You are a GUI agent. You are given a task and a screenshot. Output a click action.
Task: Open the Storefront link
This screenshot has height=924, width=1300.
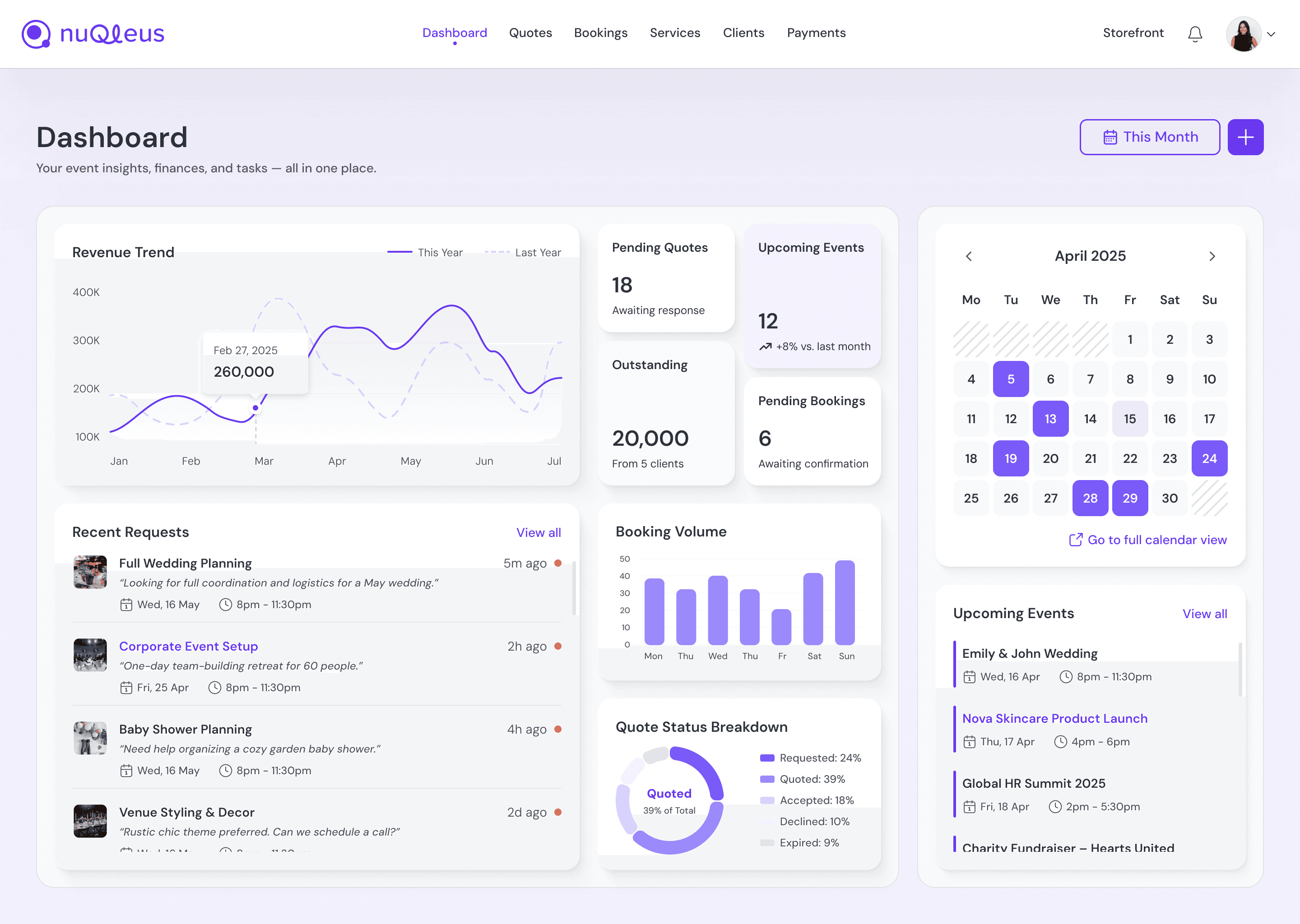pyautogui.click(x=1133, y=33)
